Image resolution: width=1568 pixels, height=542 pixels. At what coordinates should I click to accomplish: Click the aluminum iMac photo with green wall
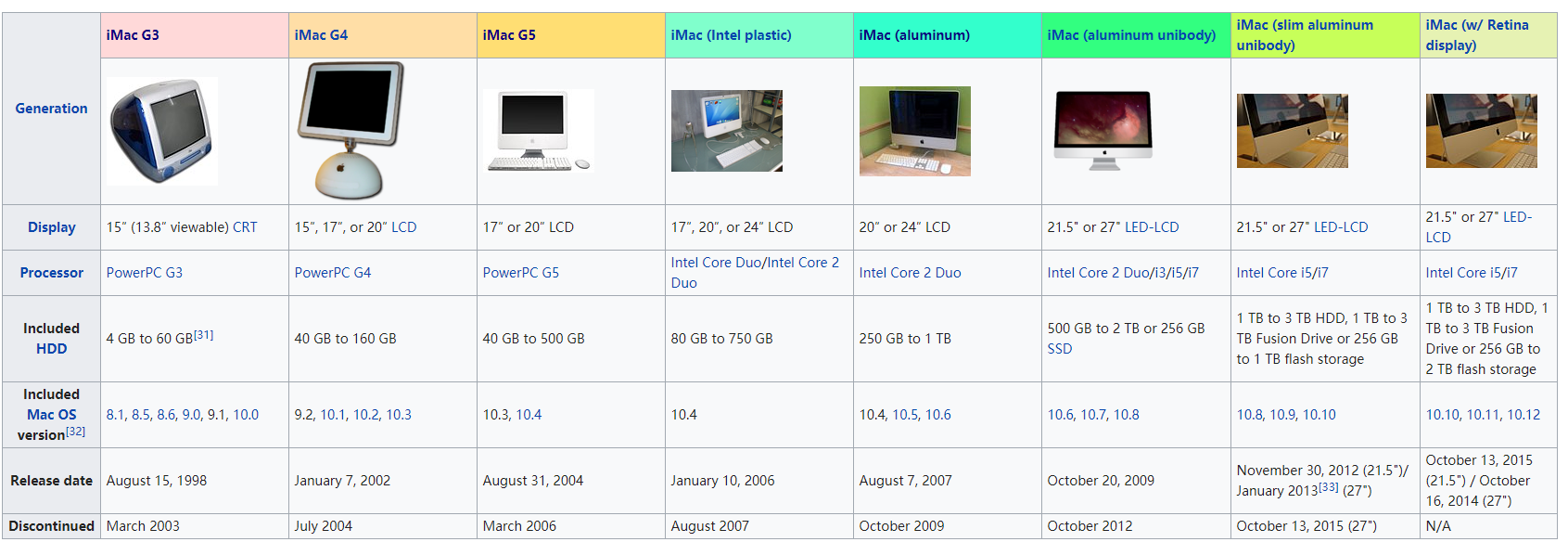(915, 131)
